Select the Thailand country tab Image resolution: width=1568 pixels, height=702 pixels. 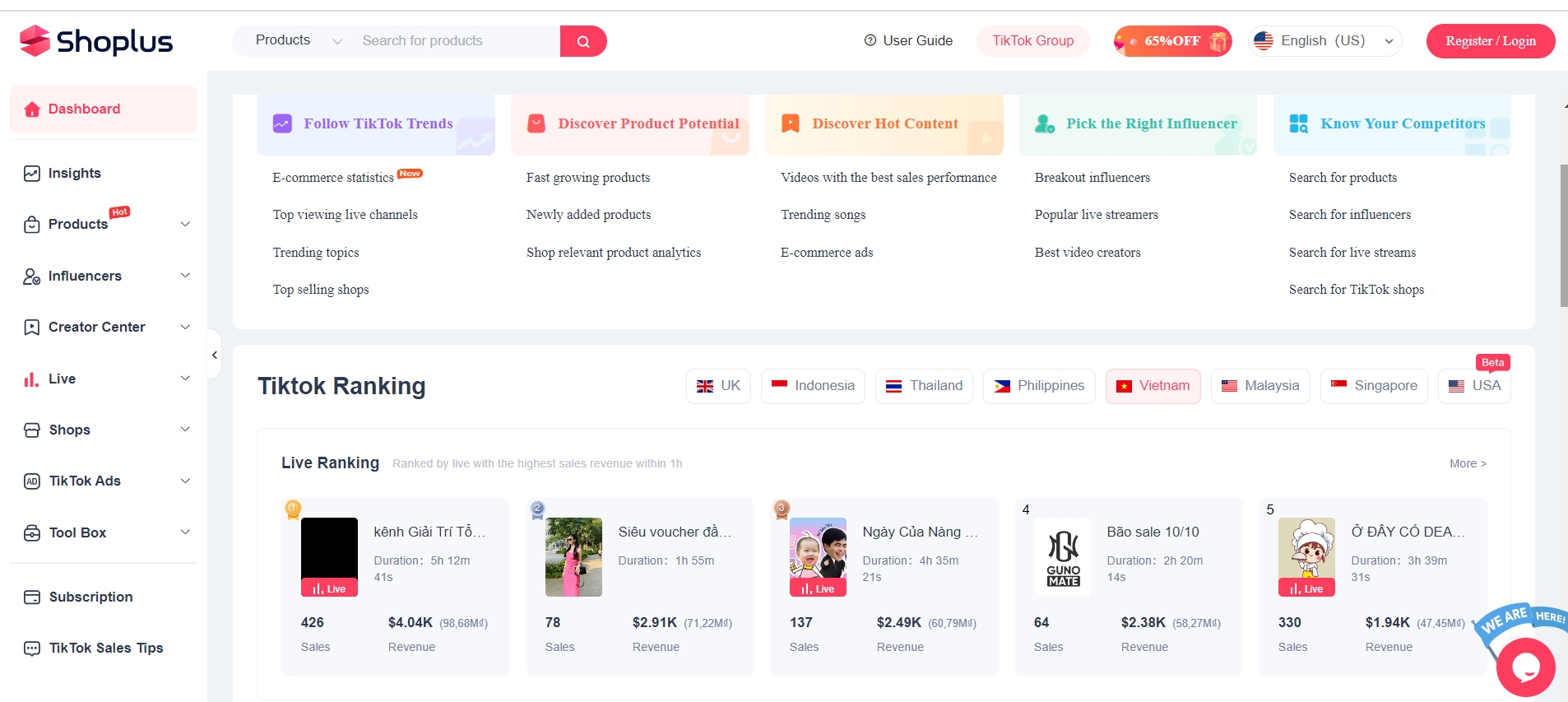click(925, 386)
